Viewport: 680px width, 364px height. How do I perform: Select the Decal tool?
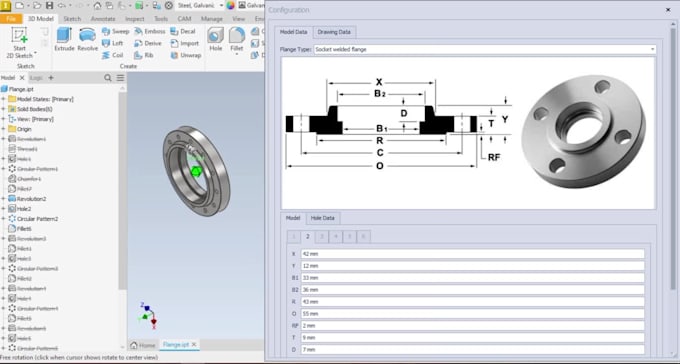(183, 31)
